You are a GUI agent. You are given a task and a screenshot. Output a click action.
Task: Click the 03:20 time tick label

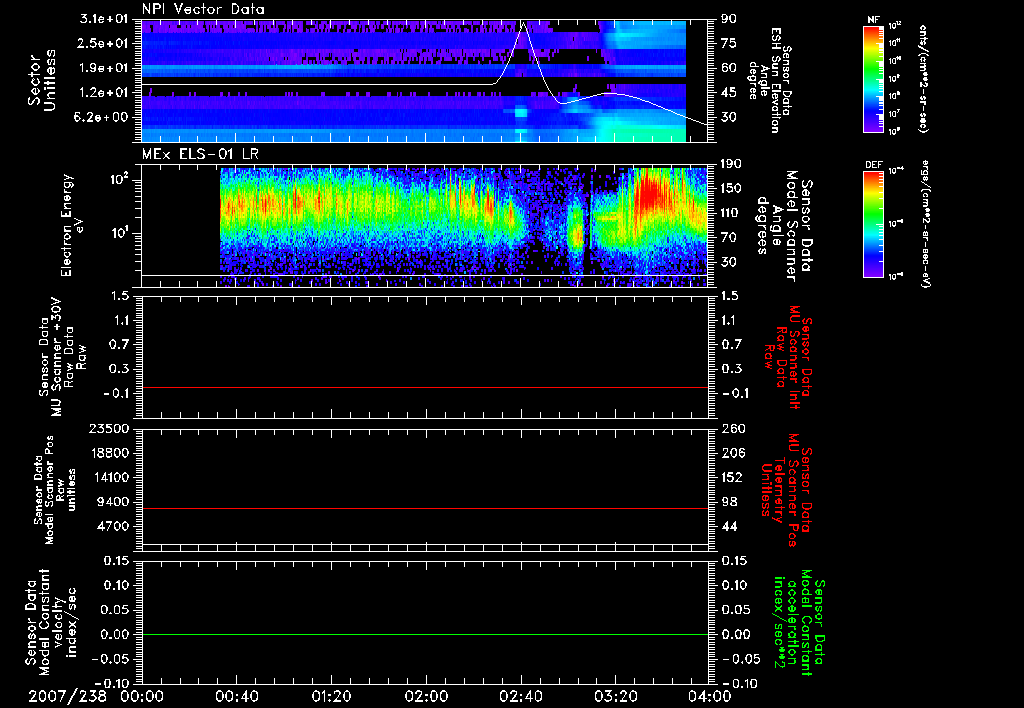click(x=615, y=696)
